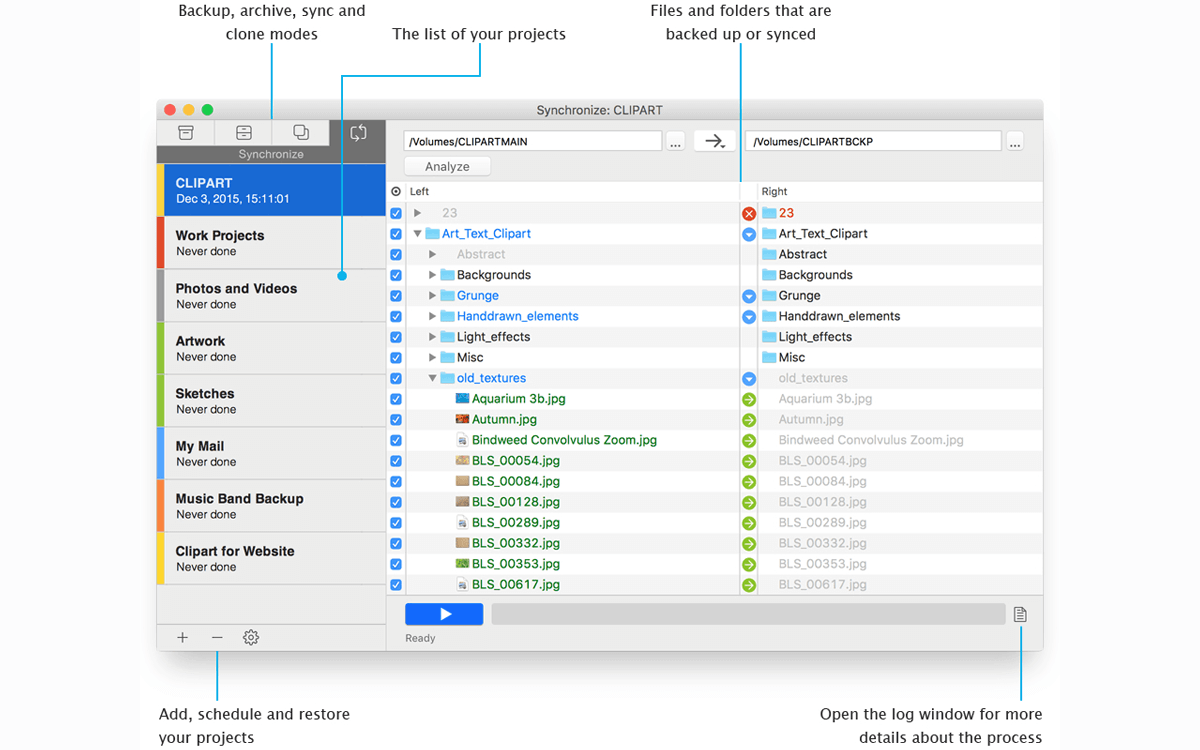Click the /Volumes/CLIPARTMAIN path field
The width and height of the screenshot is (1200, 750).
tap(533, 142)
